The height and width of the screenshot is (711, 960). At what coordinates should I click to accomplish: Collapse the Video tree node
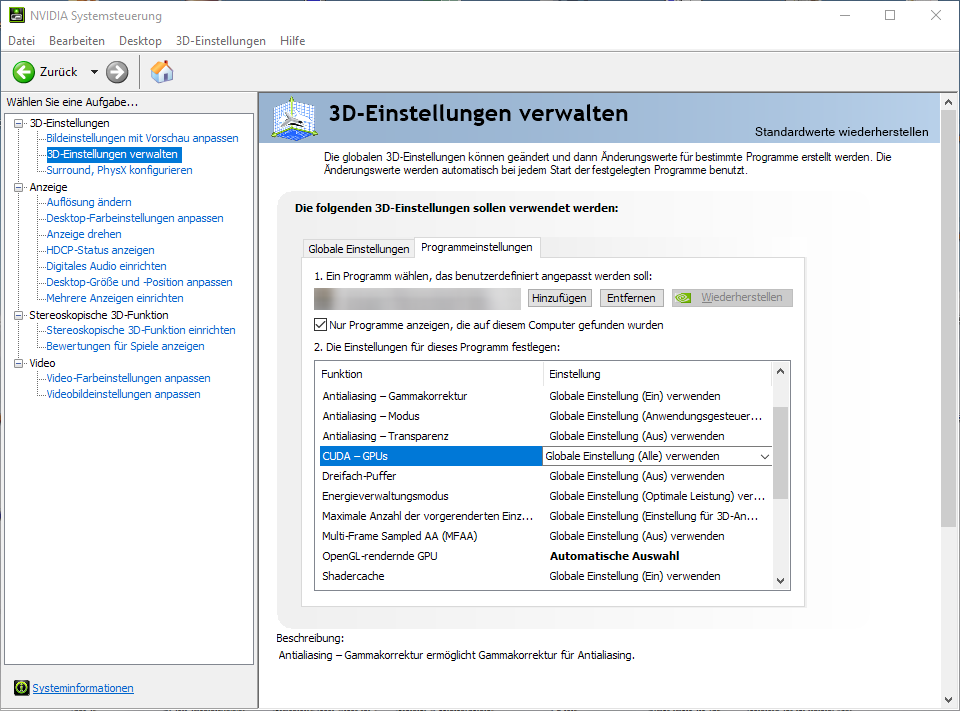pyautogui.click(x=19, y=363)
